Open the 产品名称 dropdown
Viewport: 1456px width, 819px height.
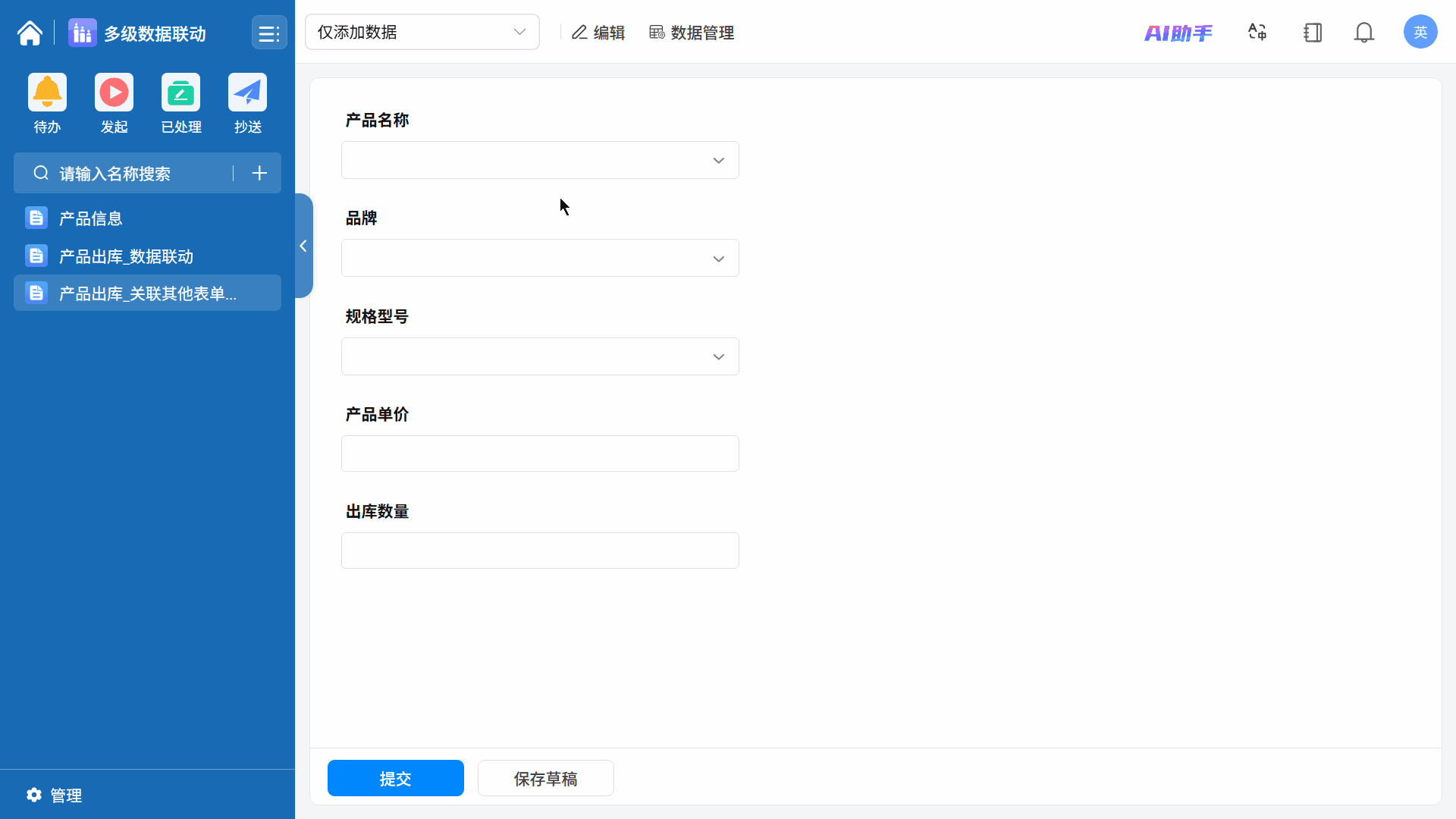point(539,160)
